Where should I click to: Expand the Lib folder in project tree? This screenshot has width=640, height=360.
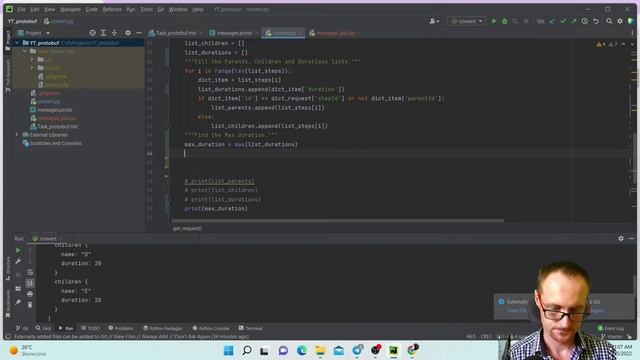(32, 60)
